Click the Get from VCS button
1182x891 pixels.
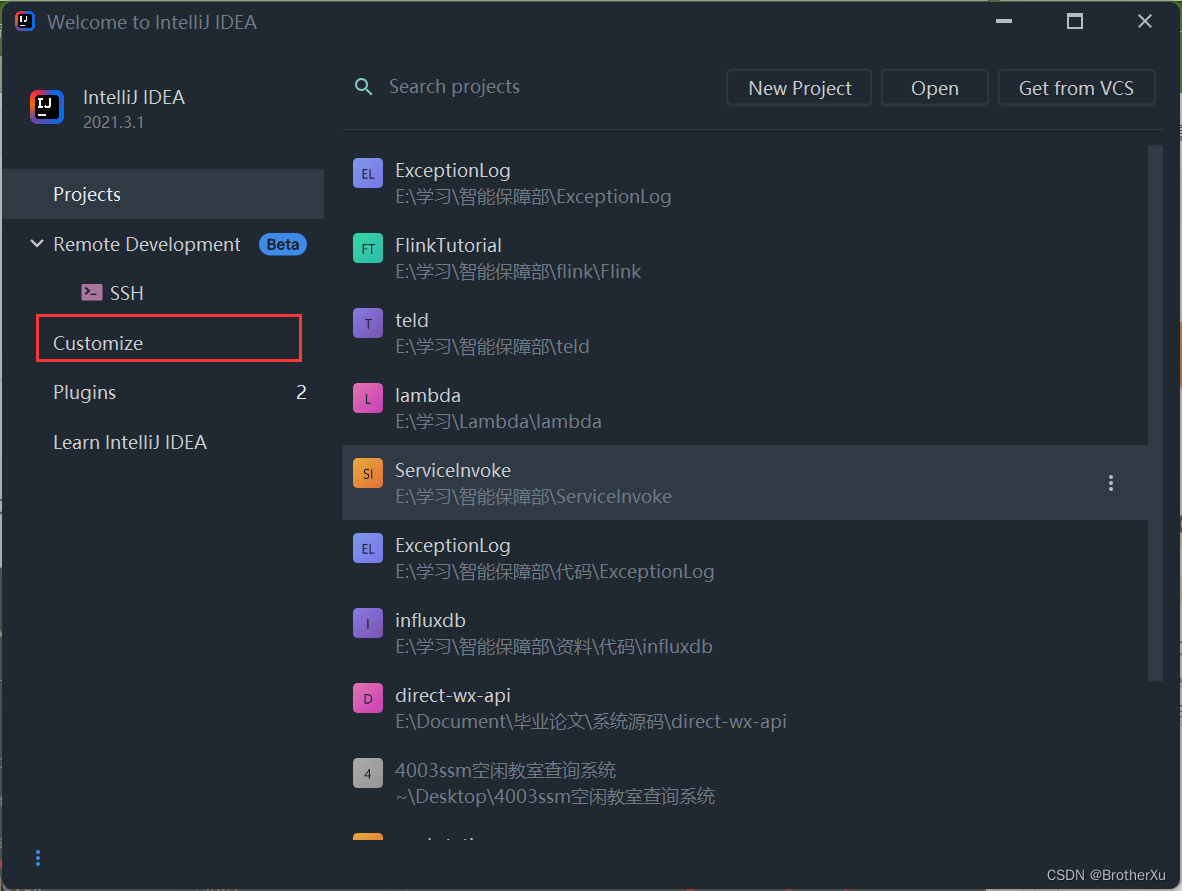pos(1076,87)
